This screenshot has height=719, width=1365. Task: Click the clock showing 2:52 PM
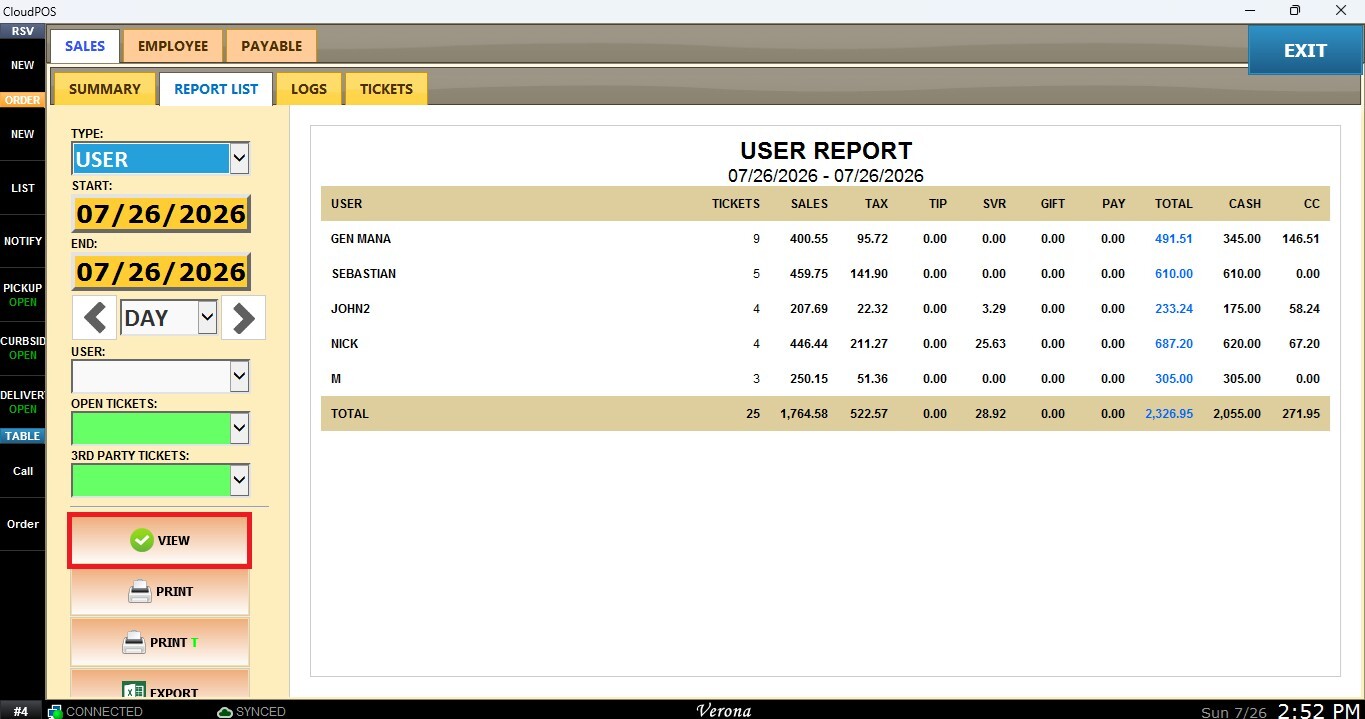click(1319, 711)
